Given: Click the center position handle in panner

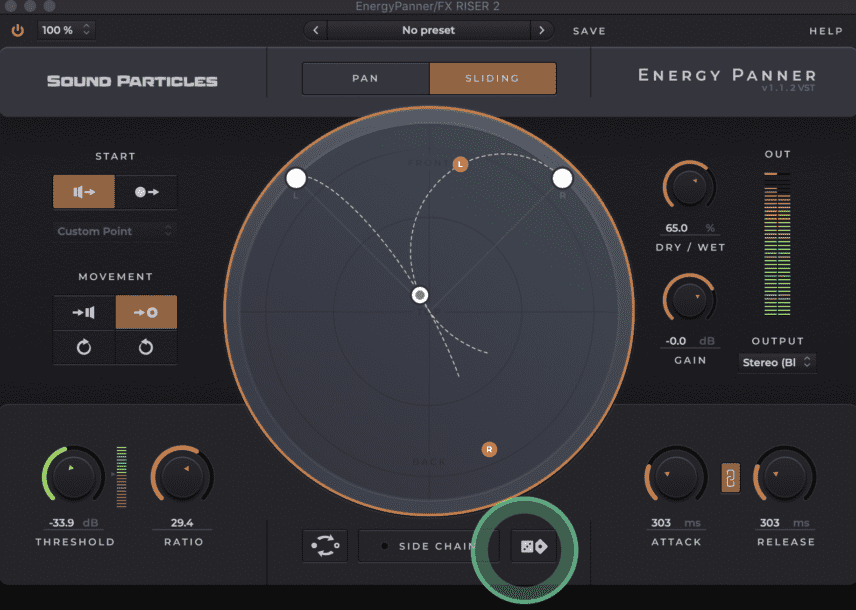Looking at the screenshot, I should tap(420, 295).
